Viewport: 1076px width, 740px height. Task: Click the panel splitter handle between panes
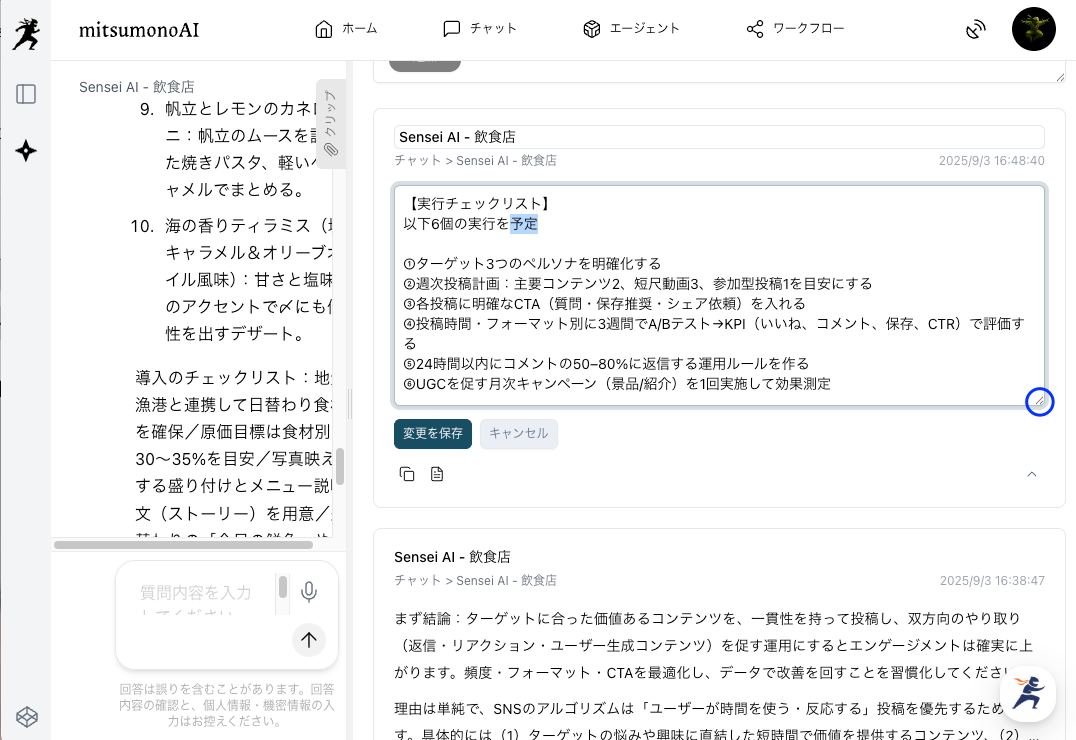350,404
